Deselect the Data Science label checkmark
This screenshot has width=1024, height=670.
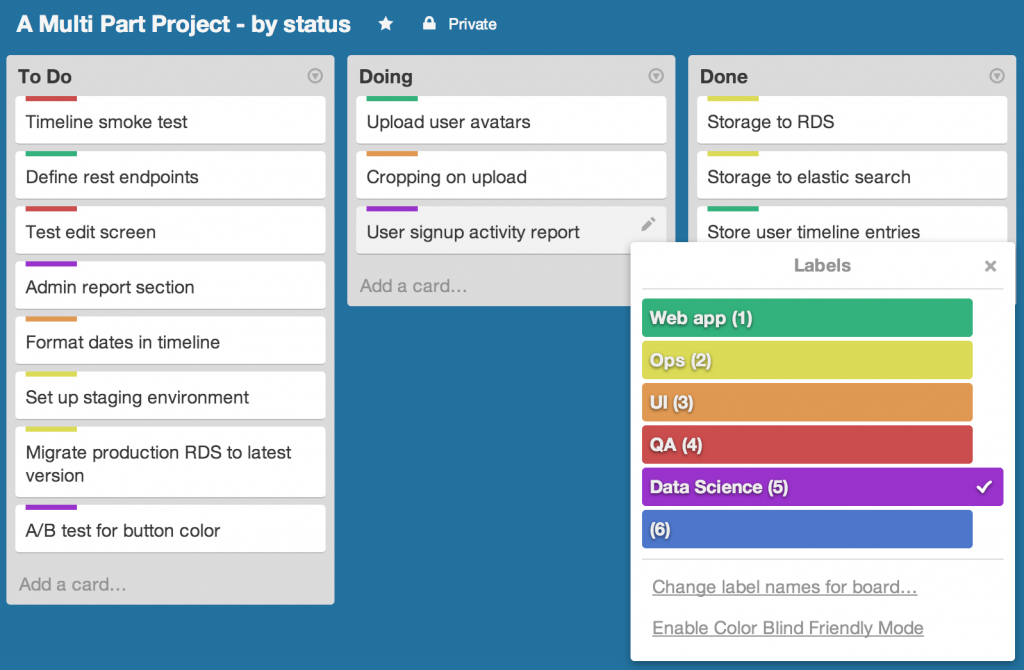pos(983,487)
